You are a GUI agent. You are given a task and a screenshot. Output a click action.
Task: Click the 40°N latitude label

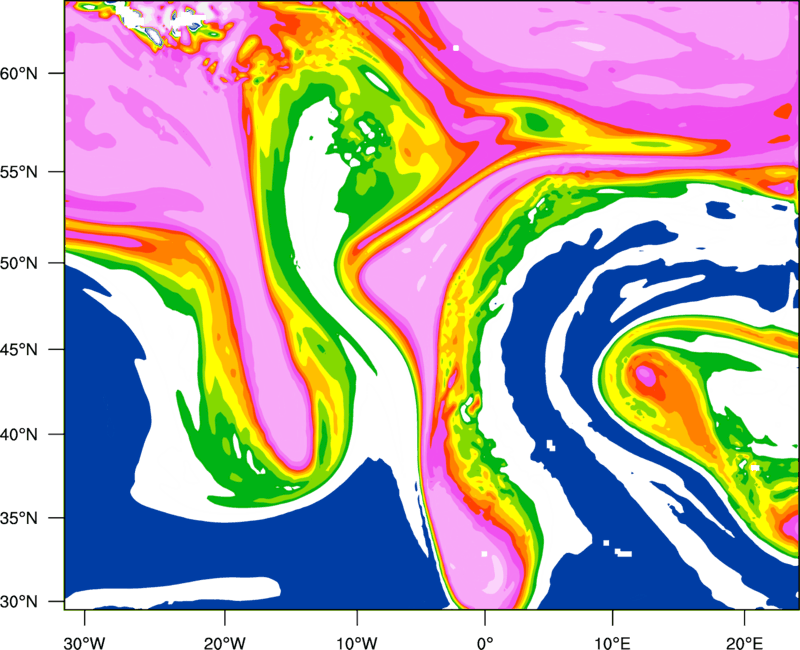pyautogui.click(x=19, y=435)
